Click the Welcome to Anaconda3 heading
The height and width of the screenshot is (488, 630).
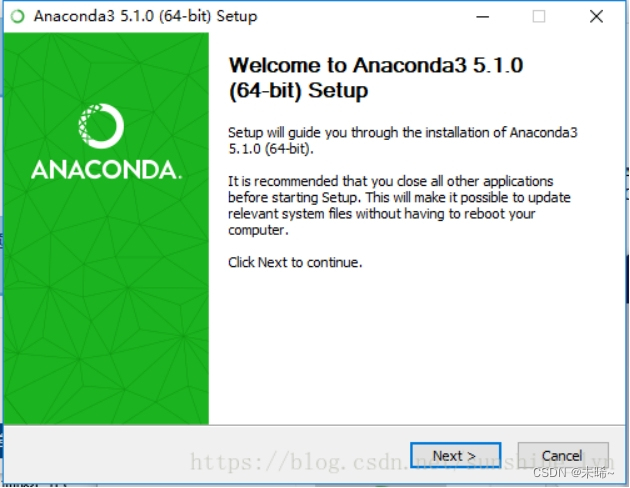pyautogui.click(x=376, y=78)
